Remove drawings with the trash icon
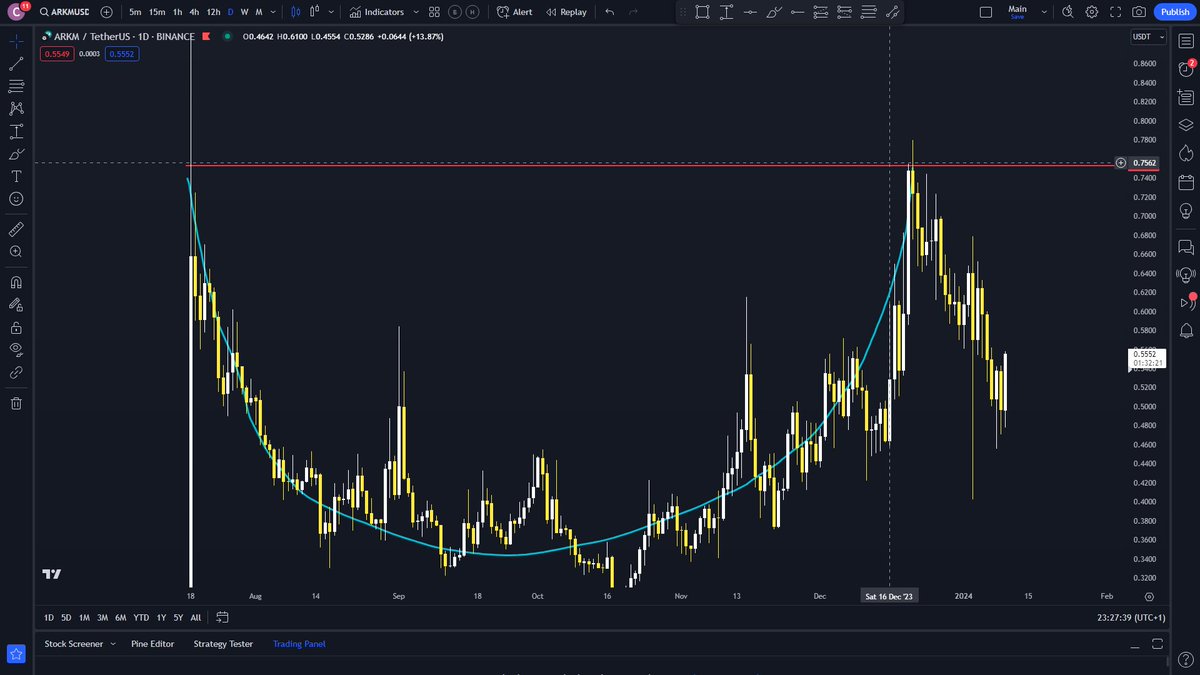The width and height of the screenshot is (1200, 675). tap(16, 403)
